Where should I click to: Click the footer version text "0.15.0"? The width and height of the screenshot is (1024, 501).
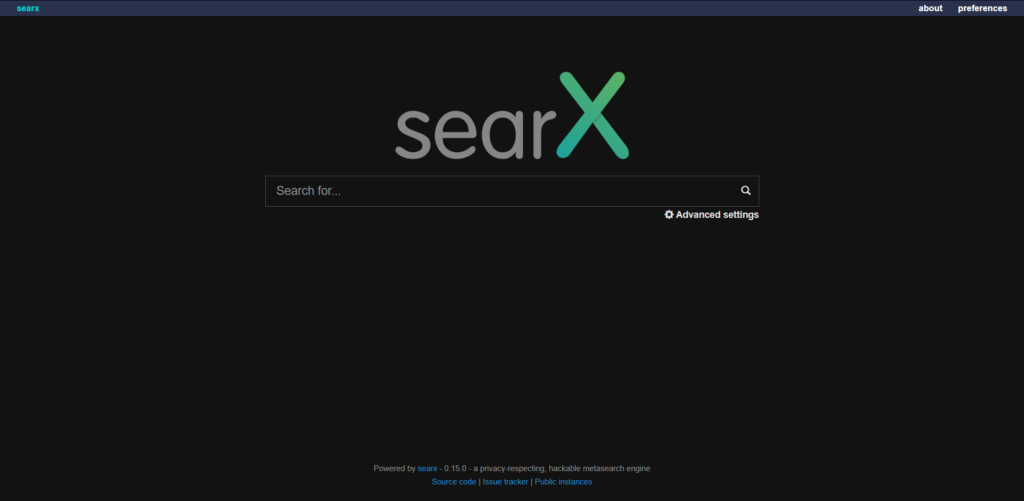(455, 468)
